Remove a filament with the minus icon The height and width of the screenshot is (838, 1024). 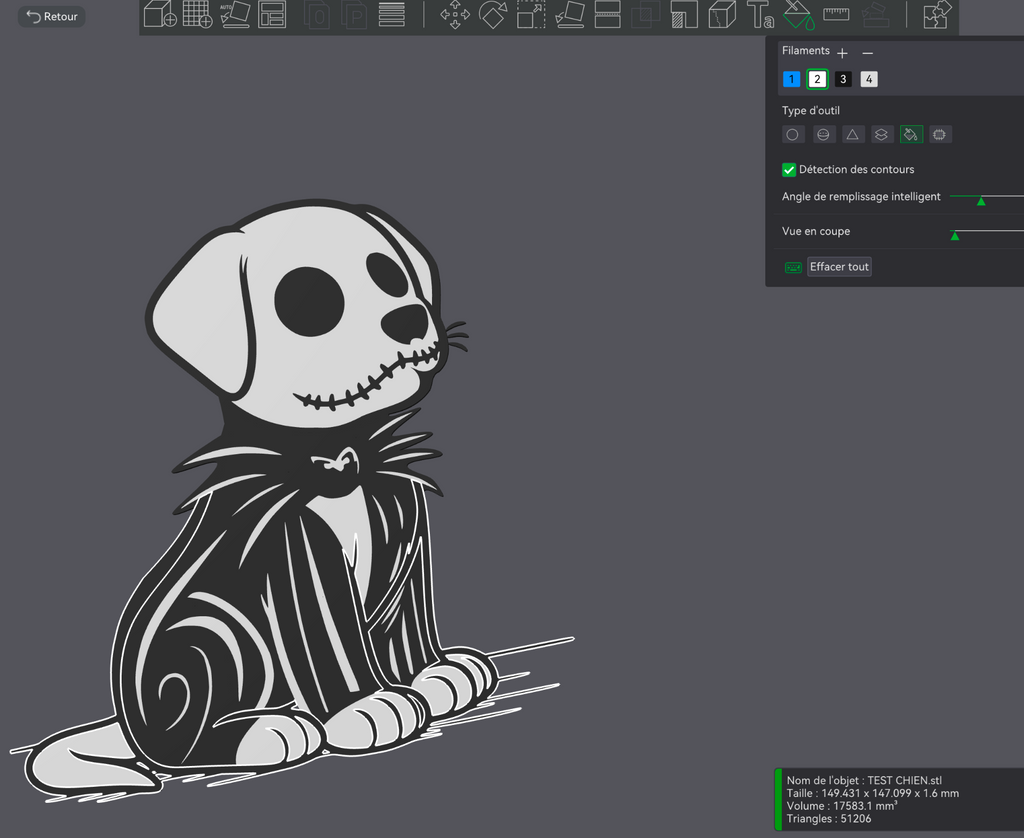[x=867, y=53]
